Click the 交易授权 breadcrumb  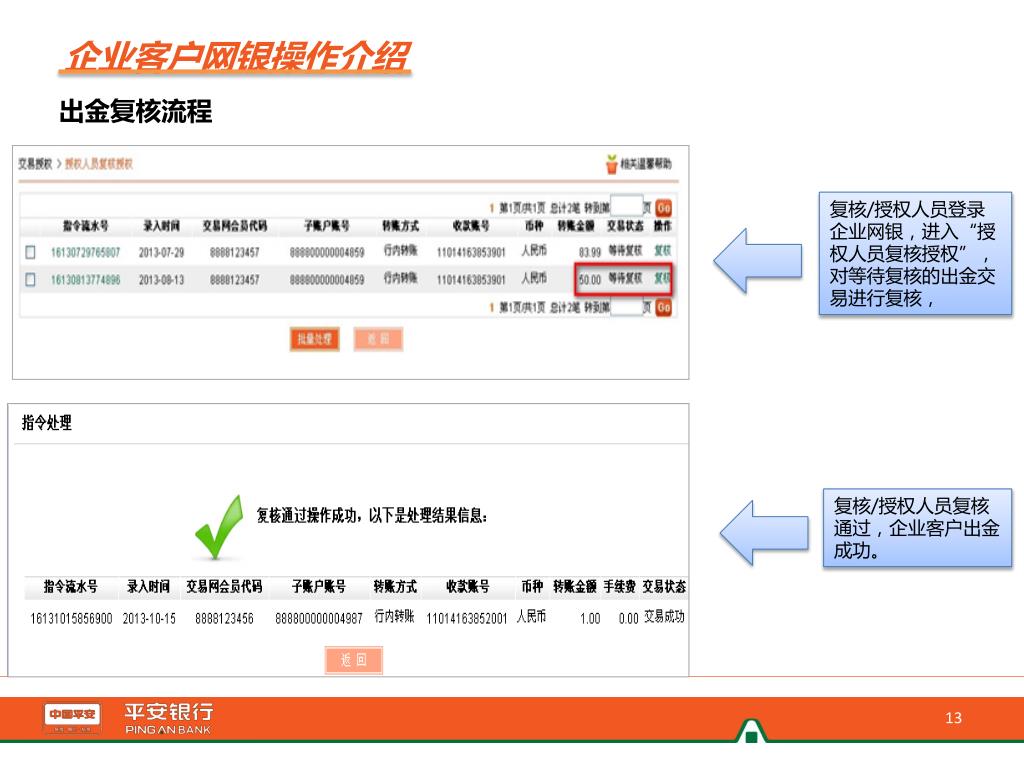pos(35,164)
